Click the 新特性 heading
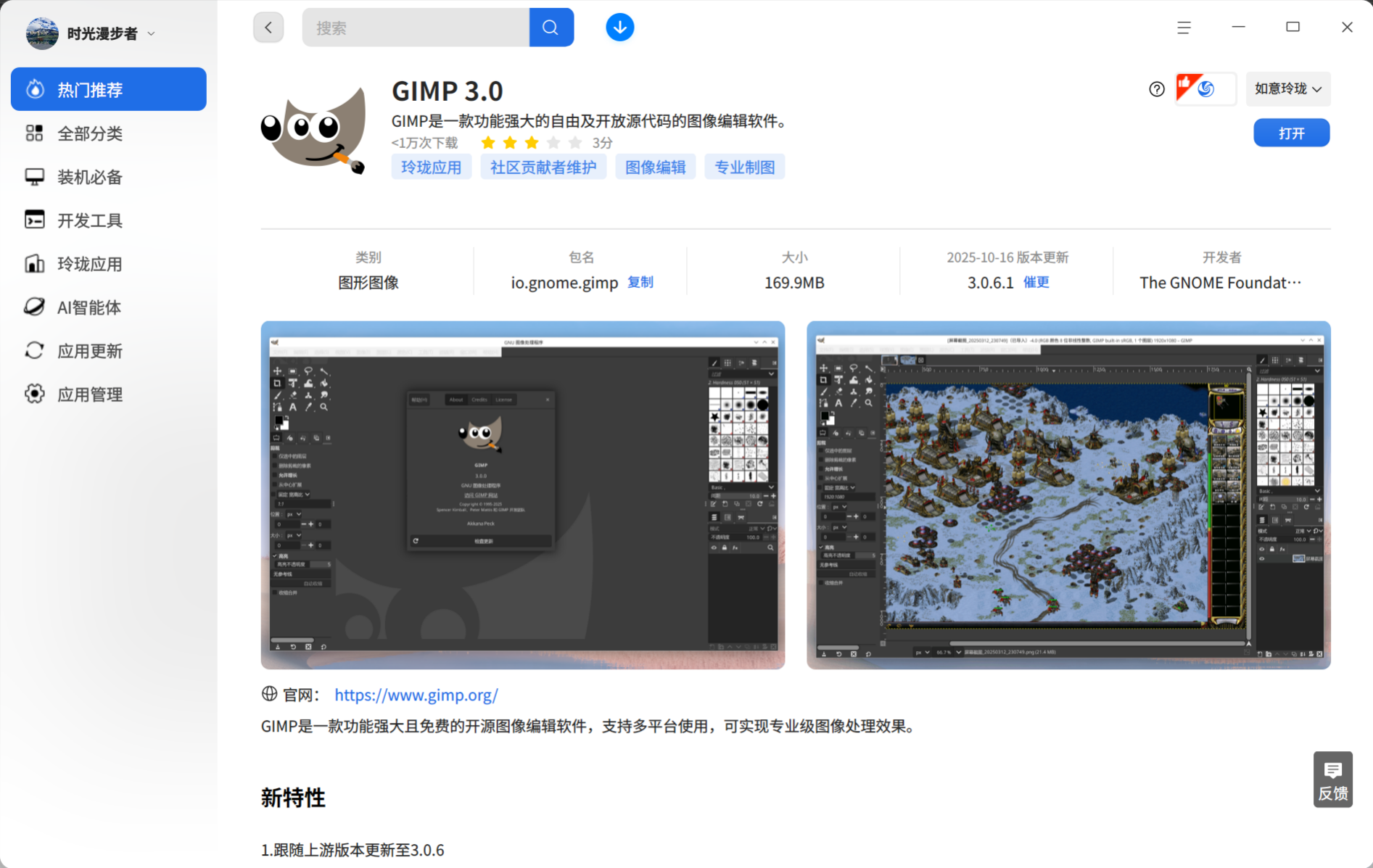The image size is (1373, 868). (x=293, y=798)
